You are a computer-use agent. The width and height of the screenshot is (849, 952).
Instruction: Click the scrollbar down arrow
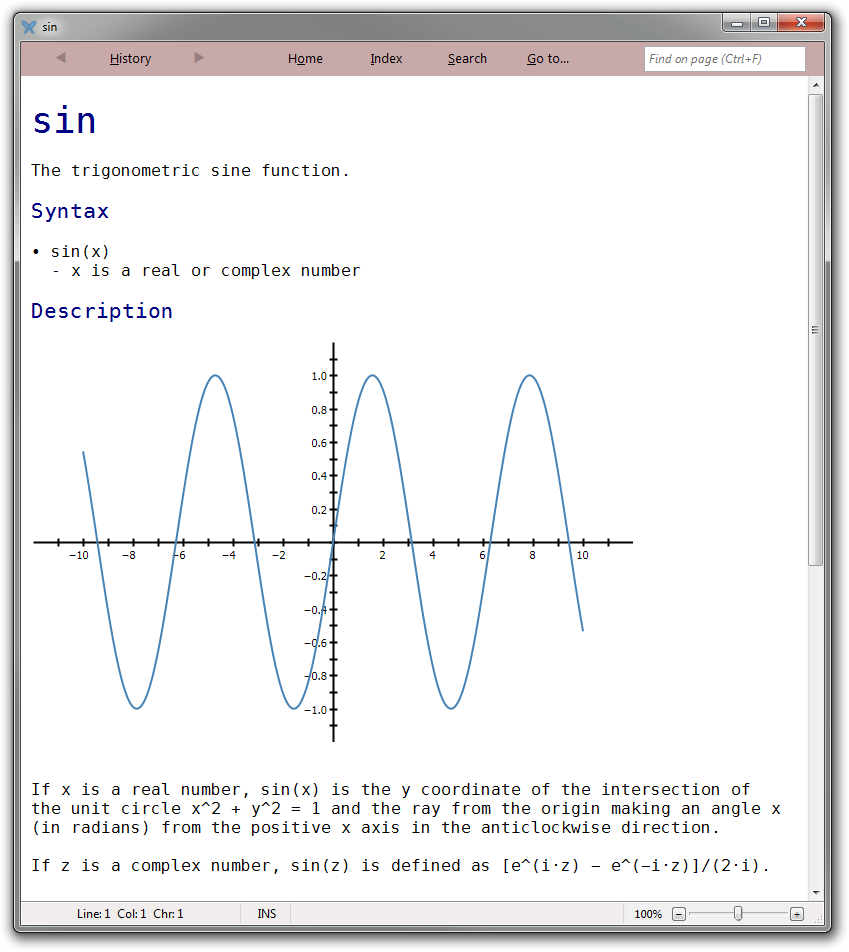tap(816, 891)
